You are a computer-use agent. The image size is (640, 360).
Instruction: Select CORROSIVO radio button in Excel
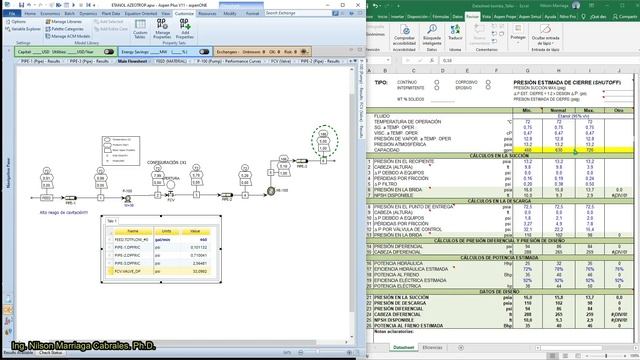(x=488, y=82)
